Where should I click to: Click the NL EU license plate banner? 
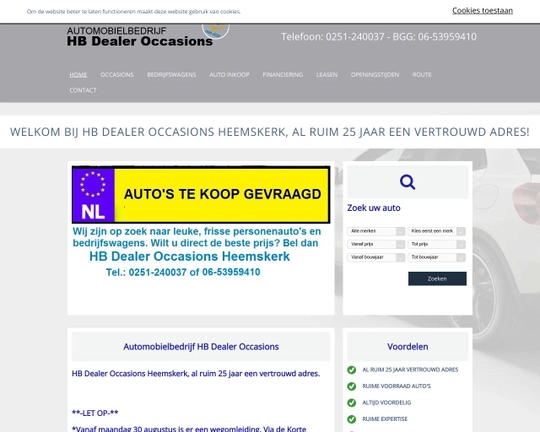pos(201,195)
